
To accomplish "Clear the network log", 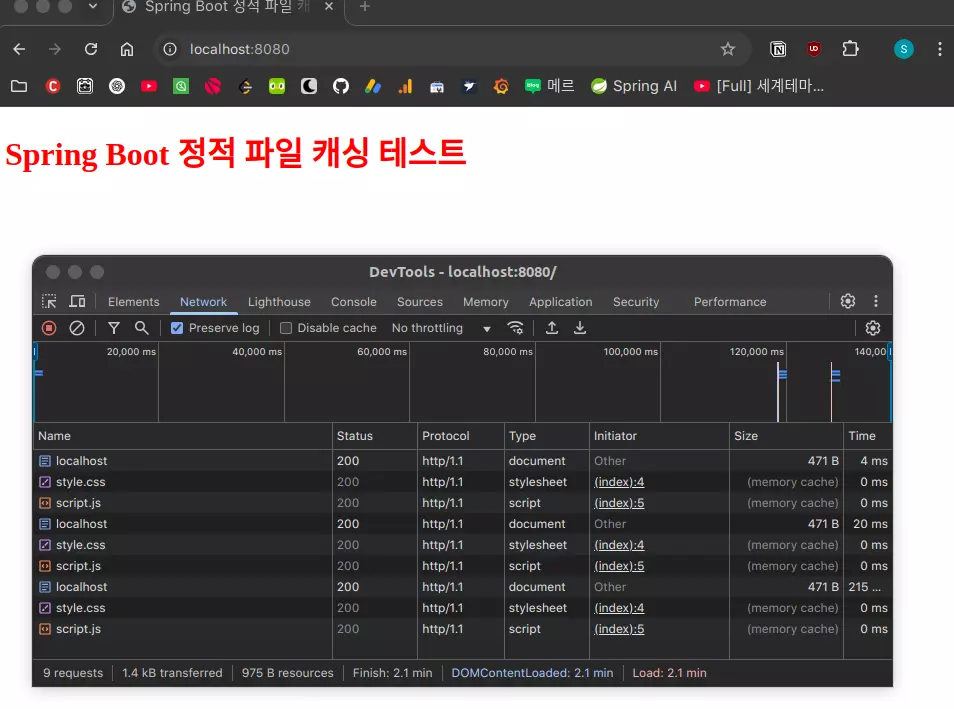I will [77, 328].
